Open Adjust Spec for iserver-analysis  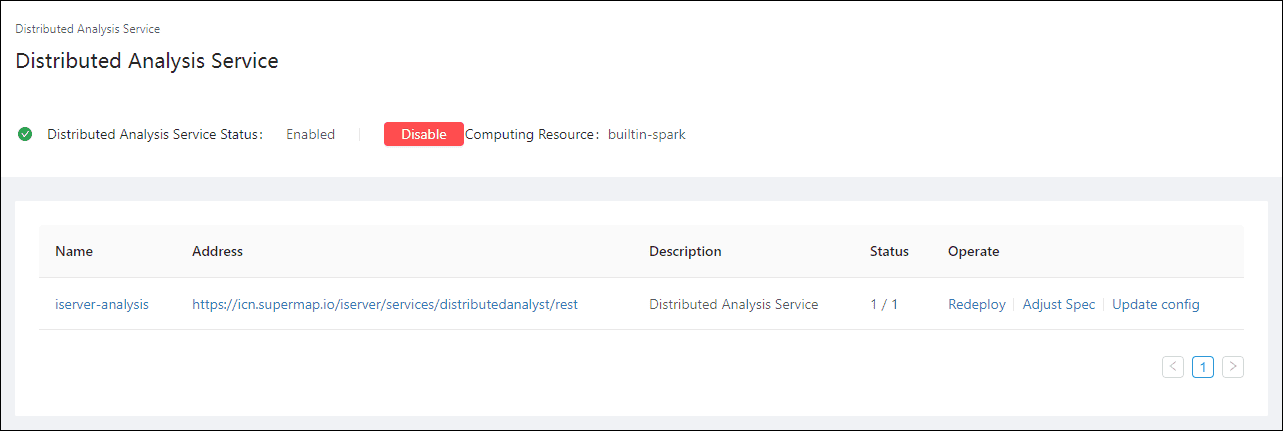(x=1058, y=304)
